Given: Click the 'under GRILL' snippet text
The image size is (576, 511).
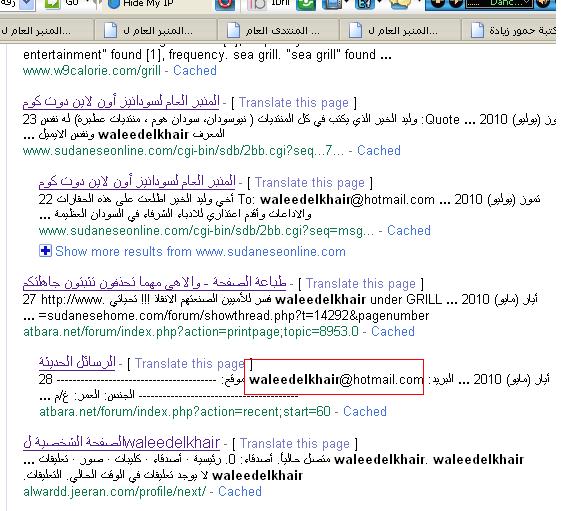Looking at the screenshot, I should 406,300.
